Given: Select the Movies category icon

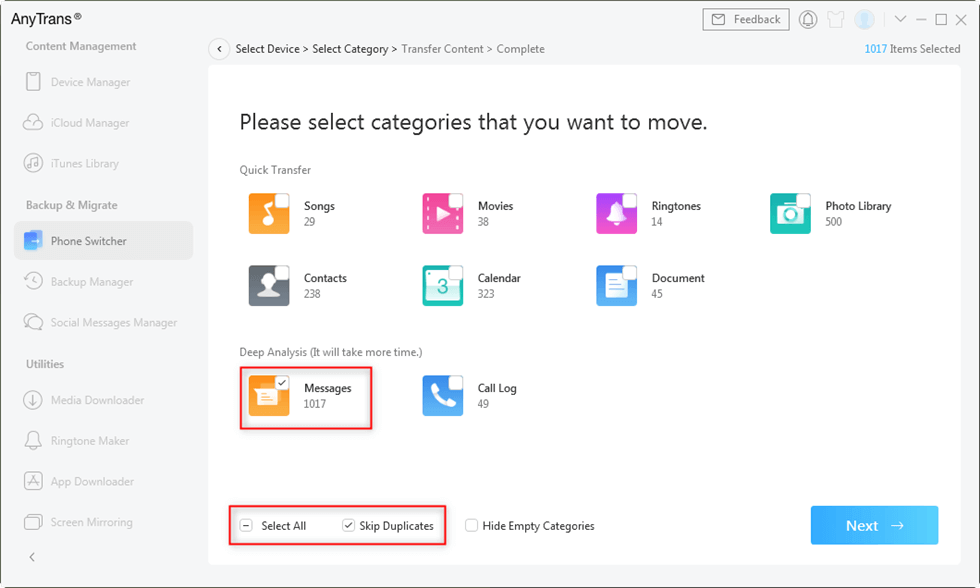Looking at the screenshot, I should coord(442,214).
